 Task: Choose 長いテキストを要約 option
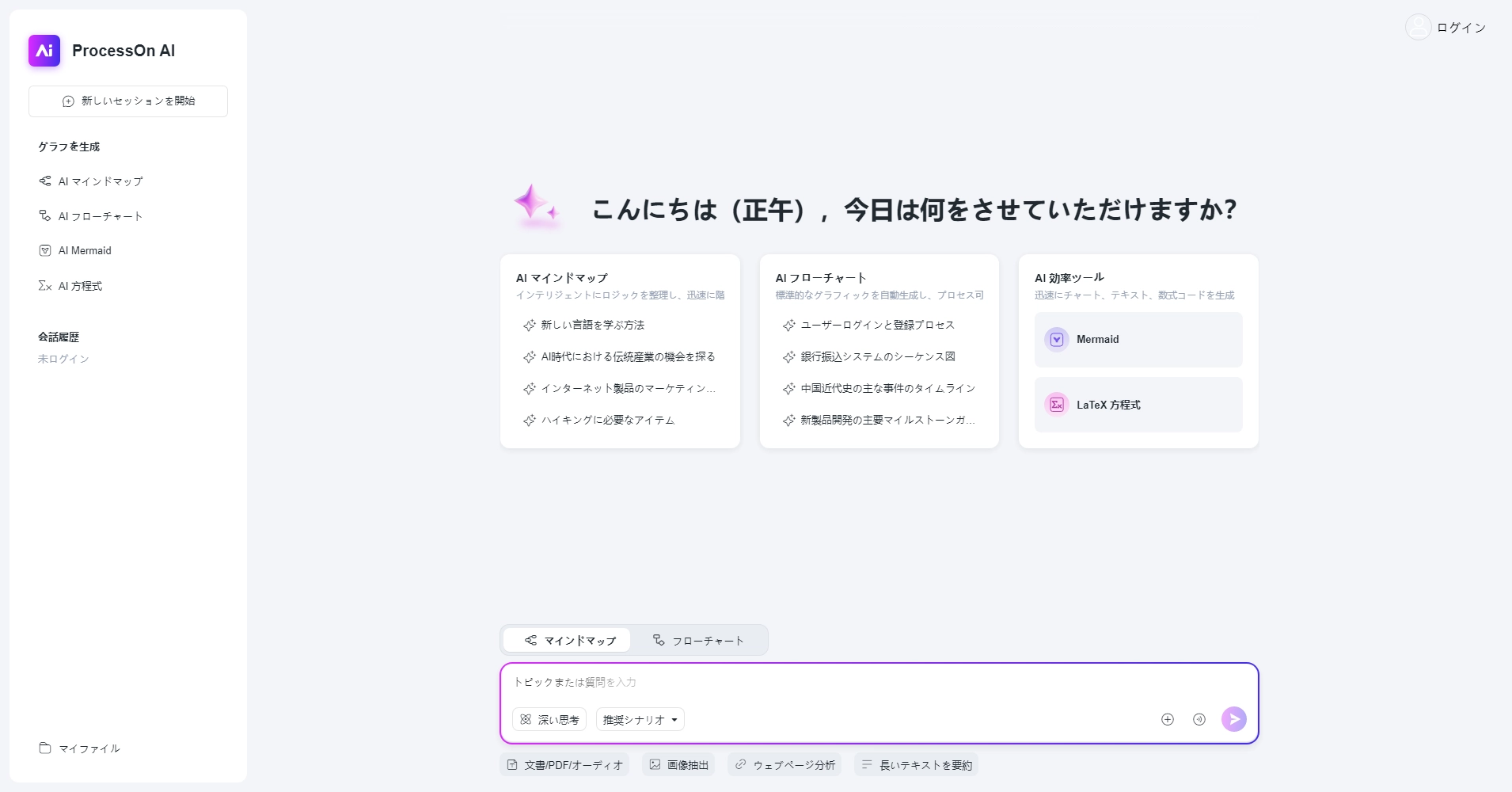tap(917, 765)
